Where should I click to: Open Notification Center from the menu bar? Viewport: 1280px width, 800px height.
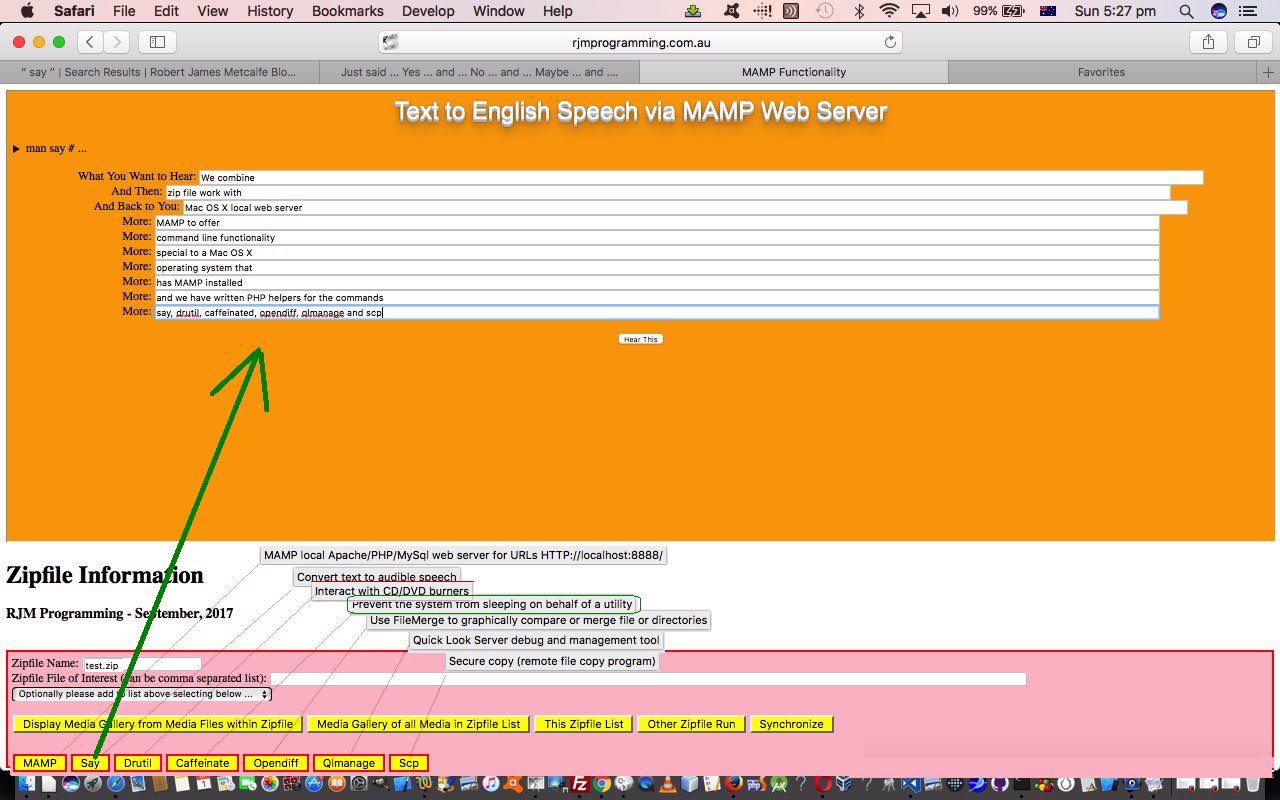(1247, 11)
